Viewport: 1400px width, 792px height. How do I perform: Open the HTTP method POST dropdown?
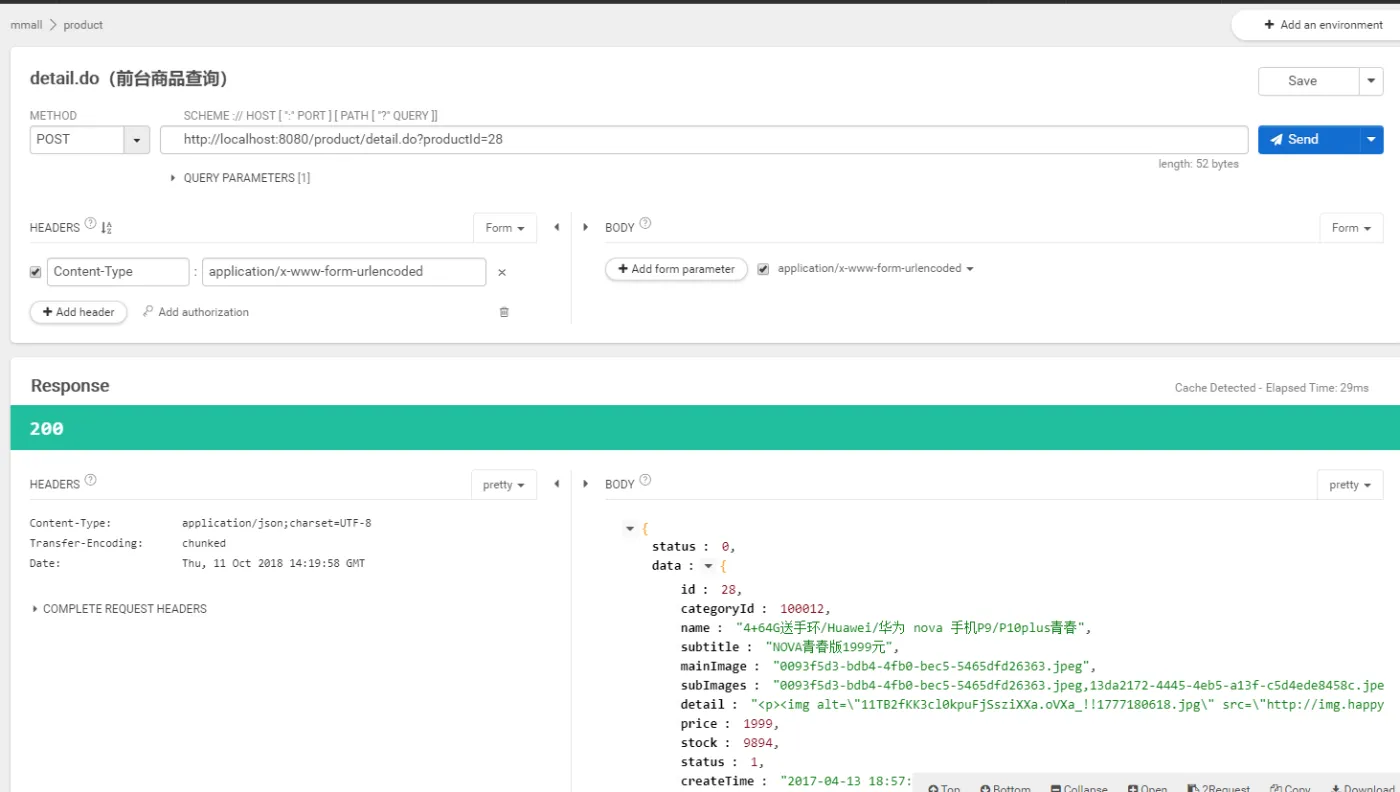pos(90,140)
